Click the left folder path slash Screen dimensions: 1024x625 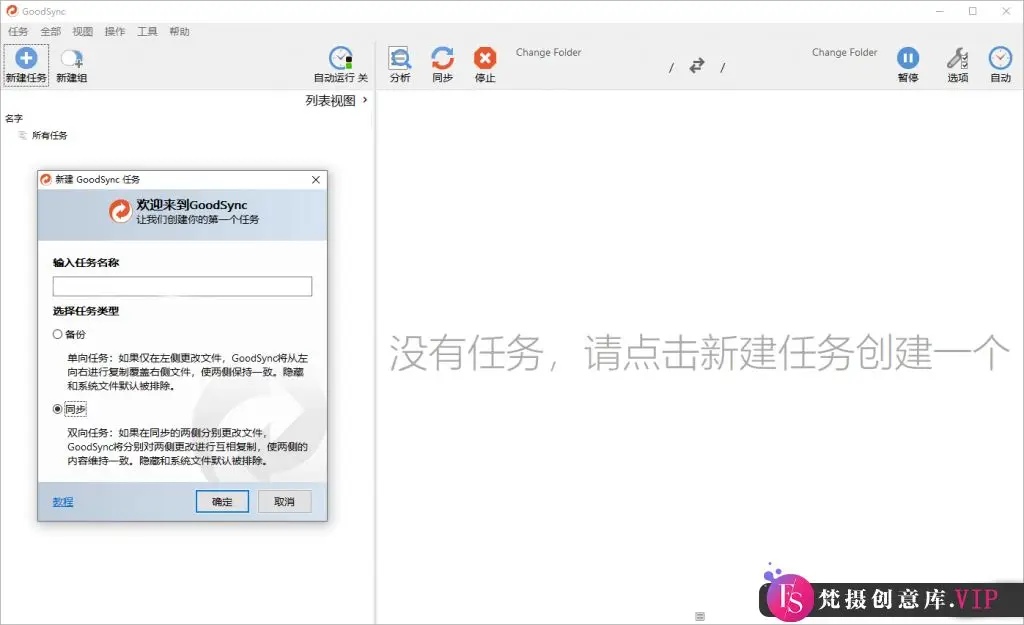(671, 68)
